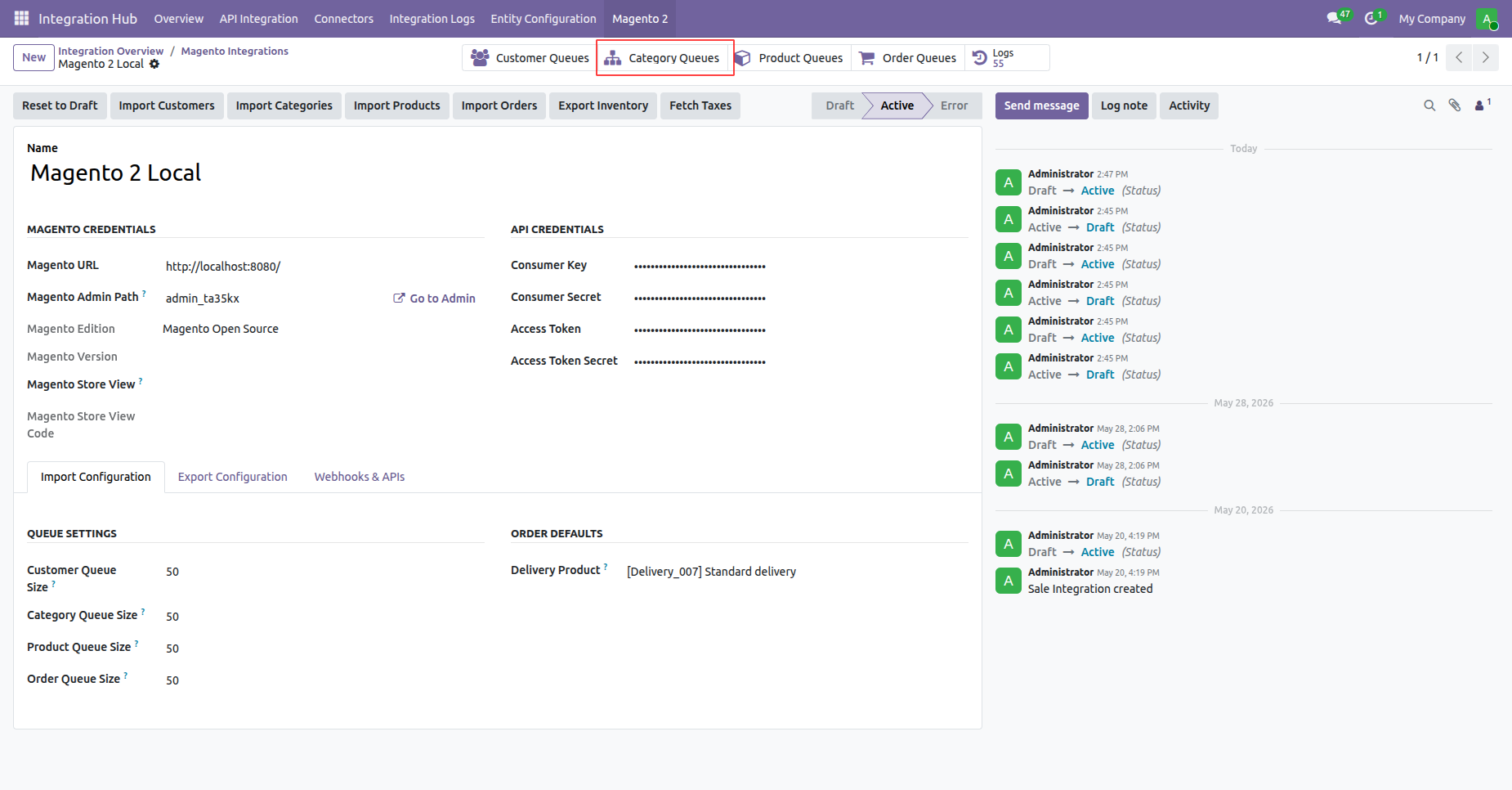The image size is (1512, 790).
Task: Open Category Queues stat button
Action: [x=663, y=58]
